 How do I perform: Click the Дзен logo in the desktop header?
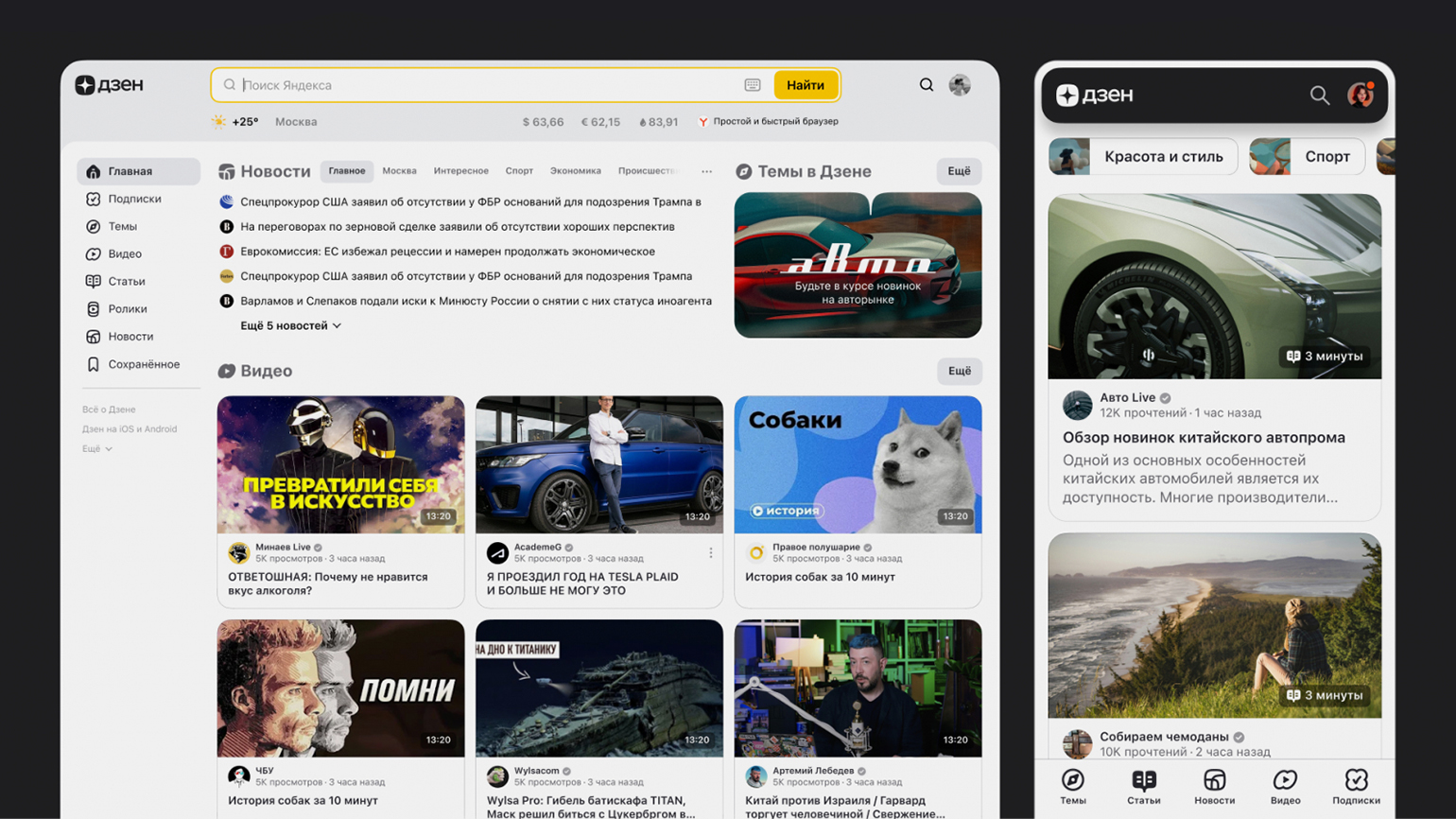coord(109,85)
